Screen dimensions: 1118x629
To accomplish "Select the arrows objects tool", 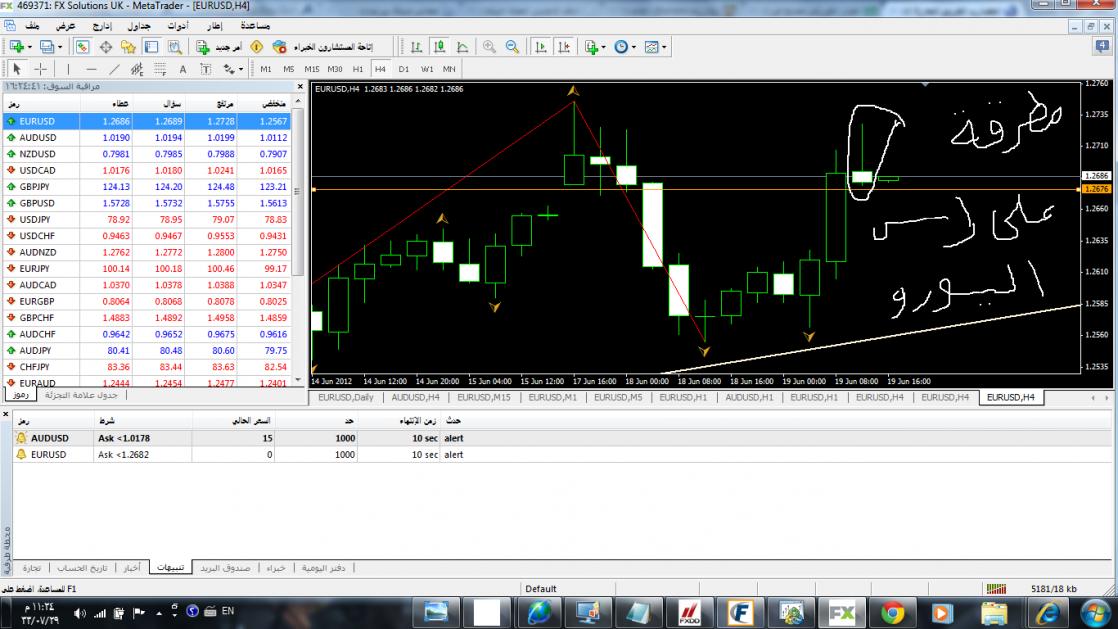I will tap(229, 69).
